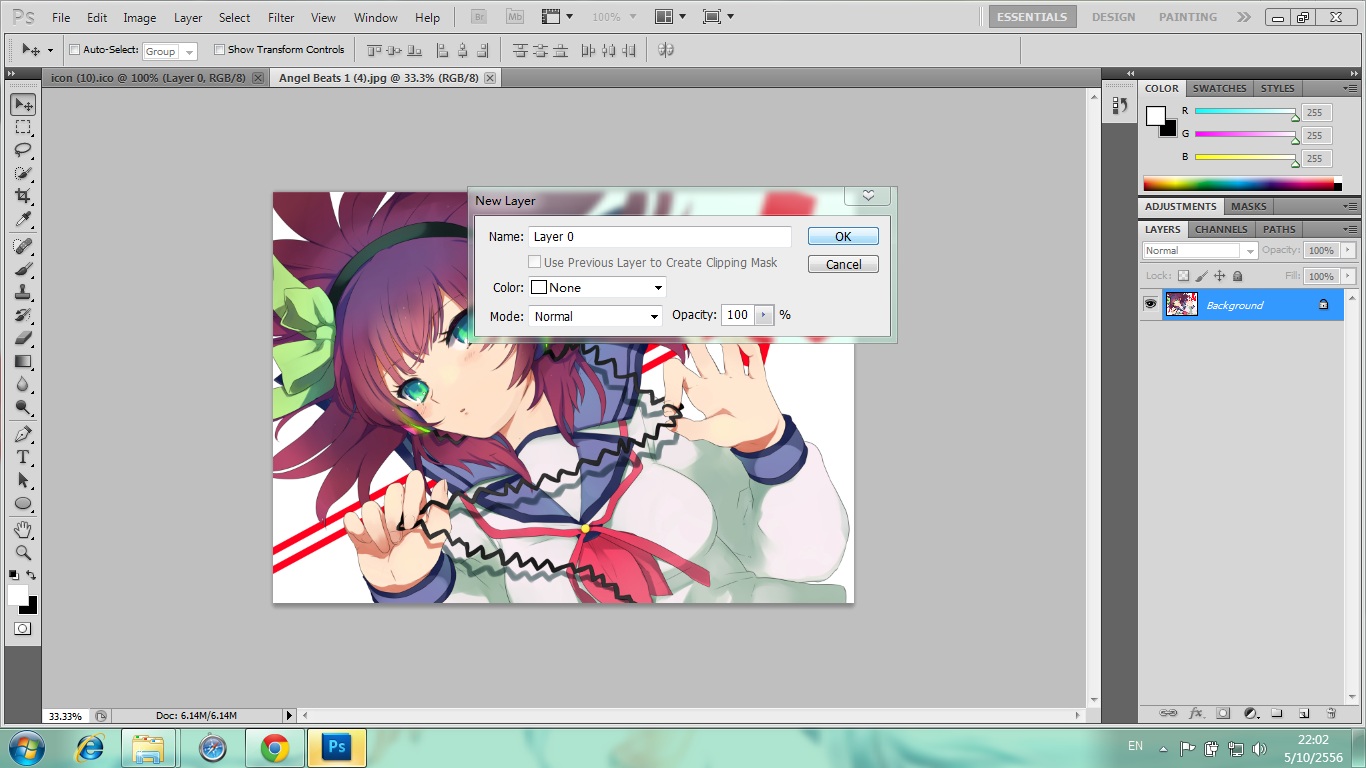Click the color spectrum ramp in Color panel
Screen dimensions: 1366x768
point(1240,183)
